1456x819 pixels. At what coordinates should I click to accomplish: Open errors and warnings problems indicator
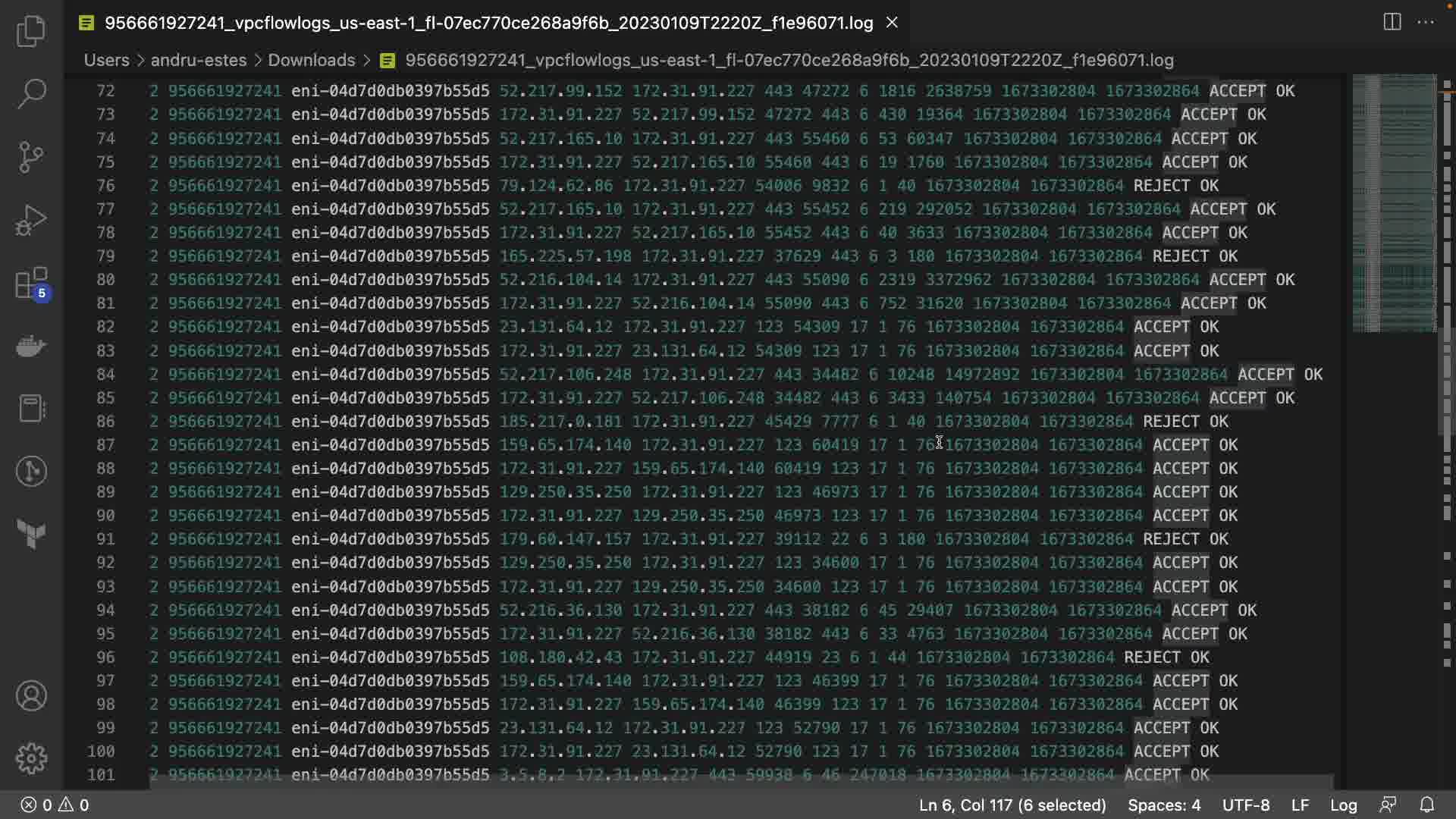coord(55,805)
